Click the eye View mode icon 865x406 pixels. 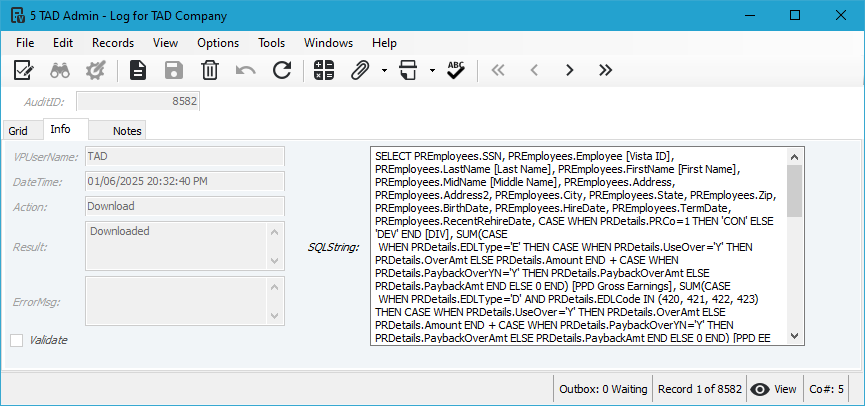point(760,389)
